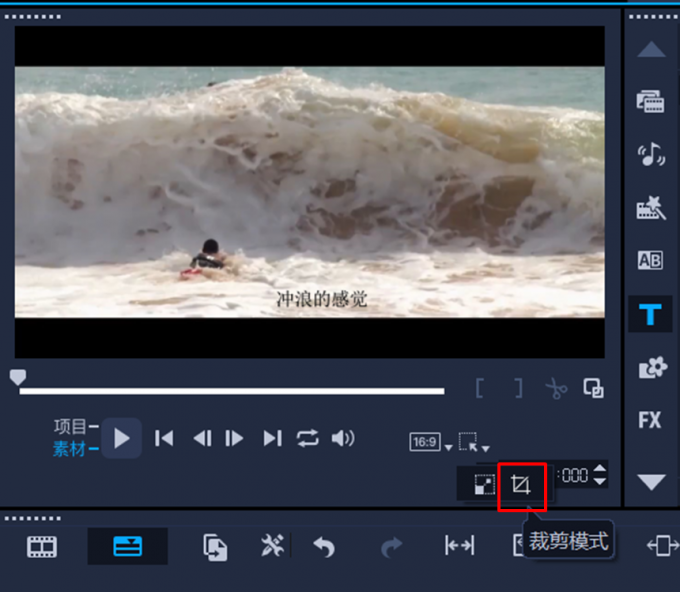Set the mark-in left bracket

(x=479, y=388)
